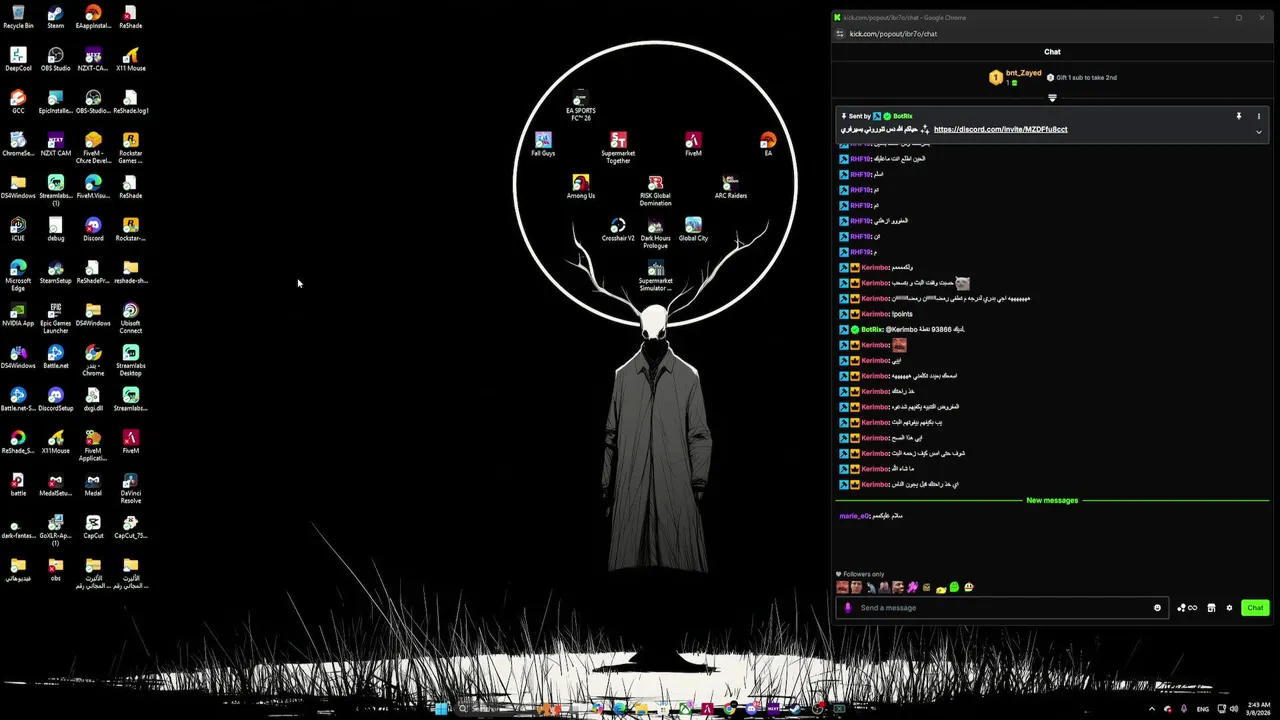Launch Steam from the desktop
1280x720 pixels.
(55, 17)
